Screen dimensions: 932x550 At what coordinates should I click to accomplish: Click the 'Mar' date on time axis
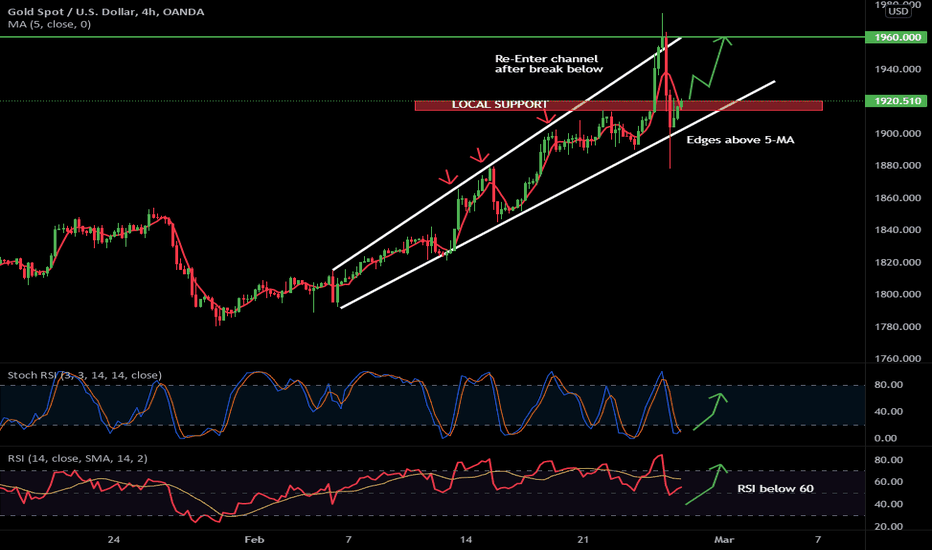click(724, 540)
